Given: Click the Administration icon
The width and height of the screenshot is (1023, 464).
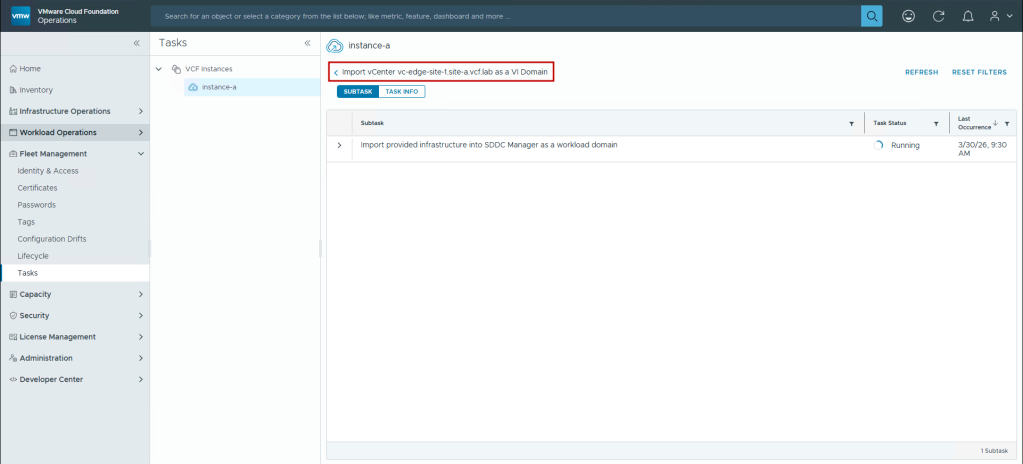Looking at the screenshot, I should (13, 358).
